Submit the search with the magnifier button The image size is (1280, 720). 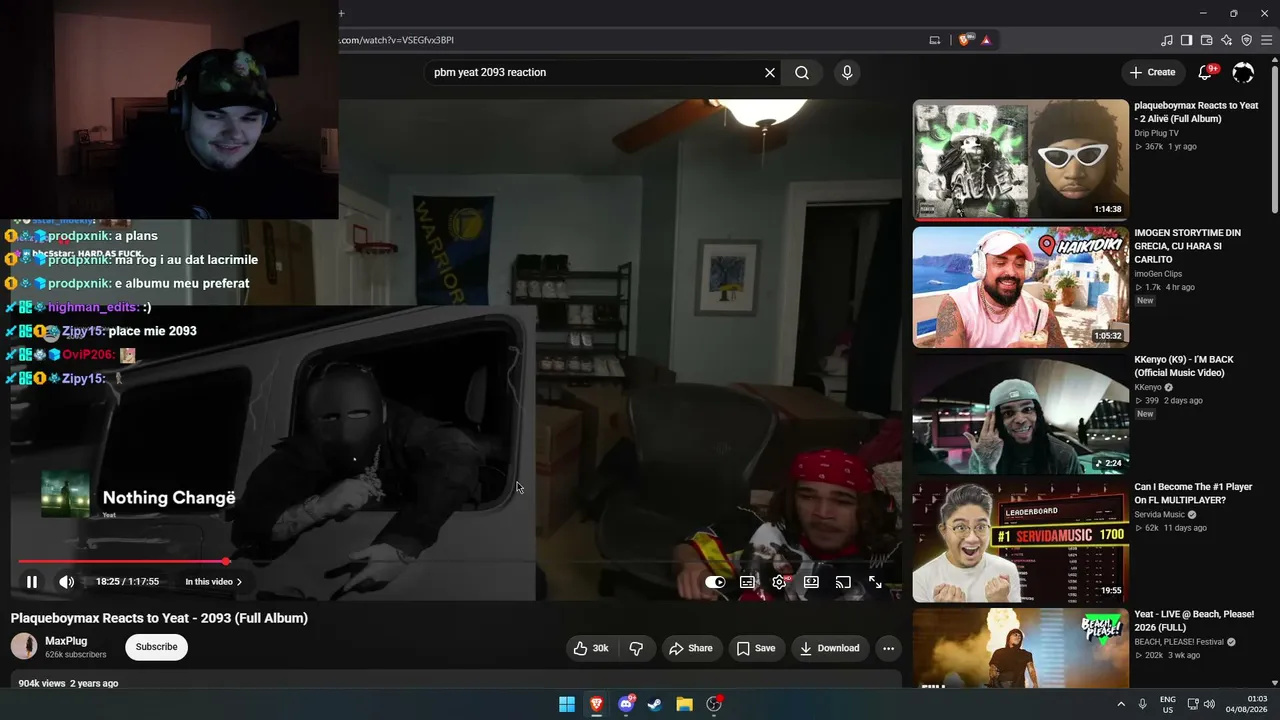[802, 72]
